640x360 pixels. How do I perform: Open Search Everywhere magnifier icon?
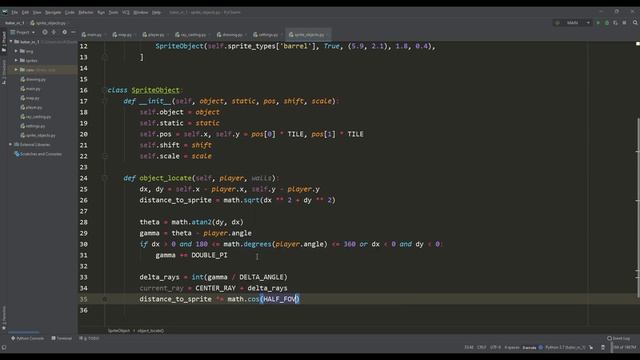point(636,23)
